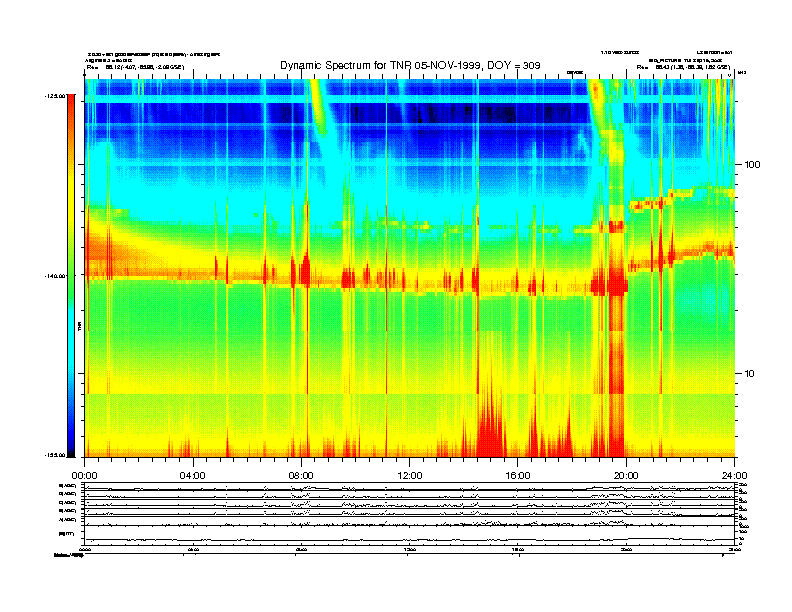
Task: Click the large 20:00 label under the spectrogram
Action: [x=626, y=476]
